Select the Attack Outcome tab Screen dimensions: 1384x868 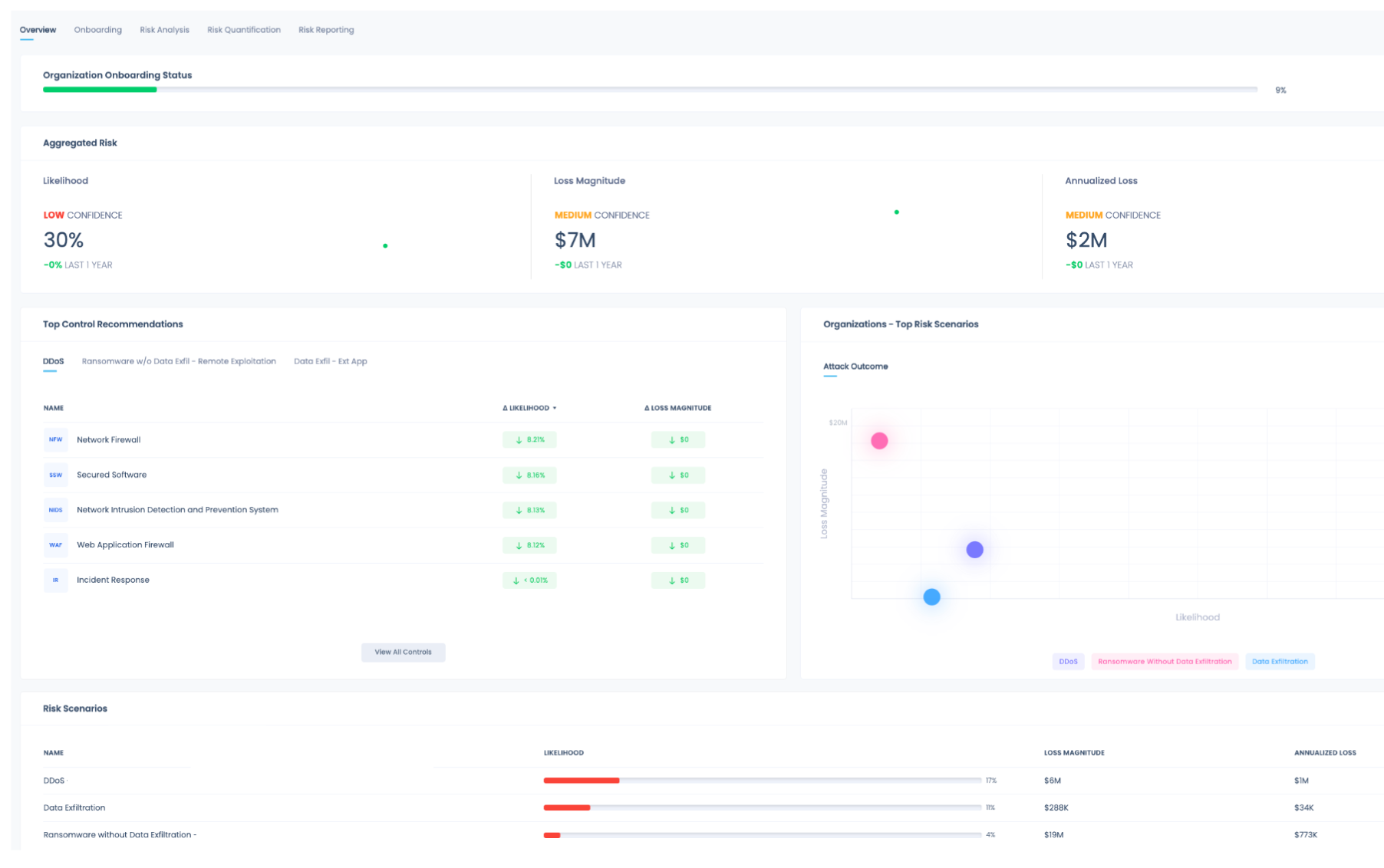[x=855, y=367]
